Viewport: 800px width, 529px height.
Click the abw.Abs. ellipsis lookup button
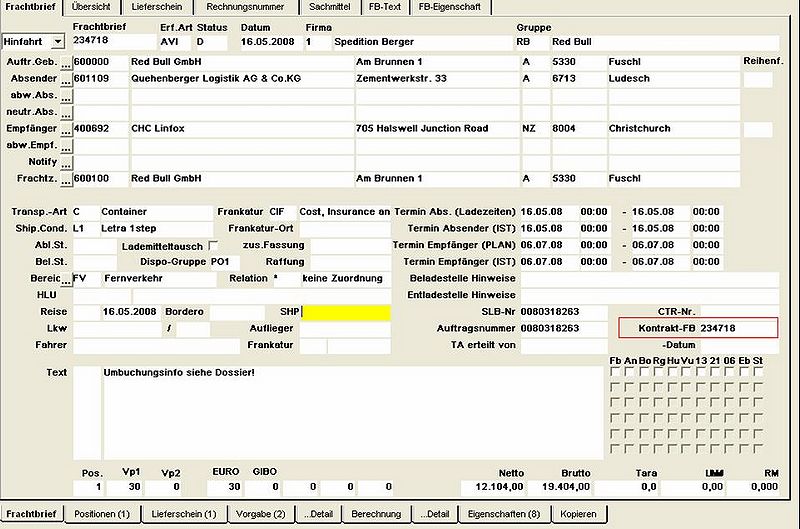(x=66, y=97)
